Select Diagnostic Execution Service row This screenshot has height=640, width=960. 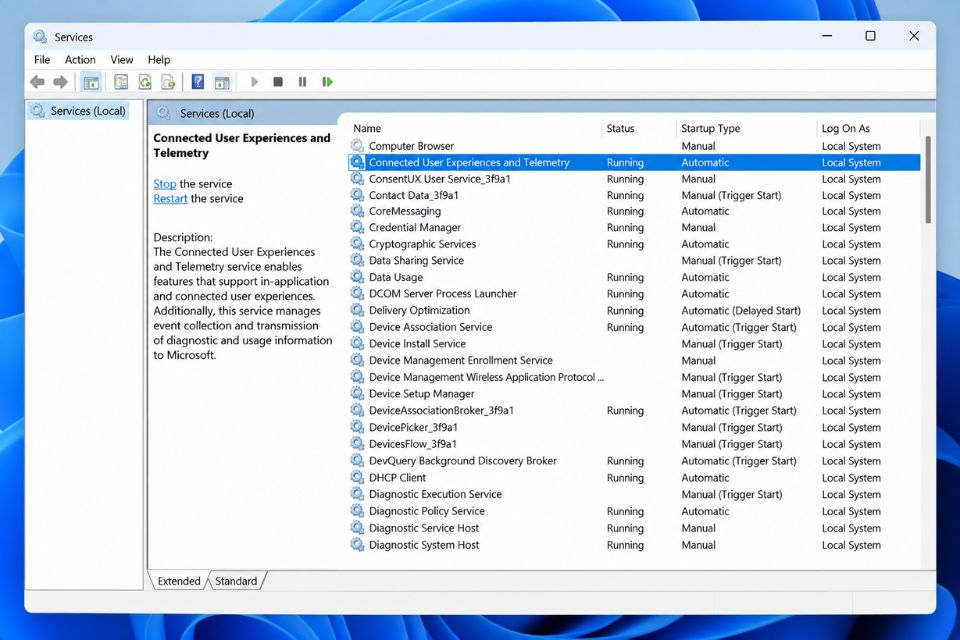pos(634,494)
